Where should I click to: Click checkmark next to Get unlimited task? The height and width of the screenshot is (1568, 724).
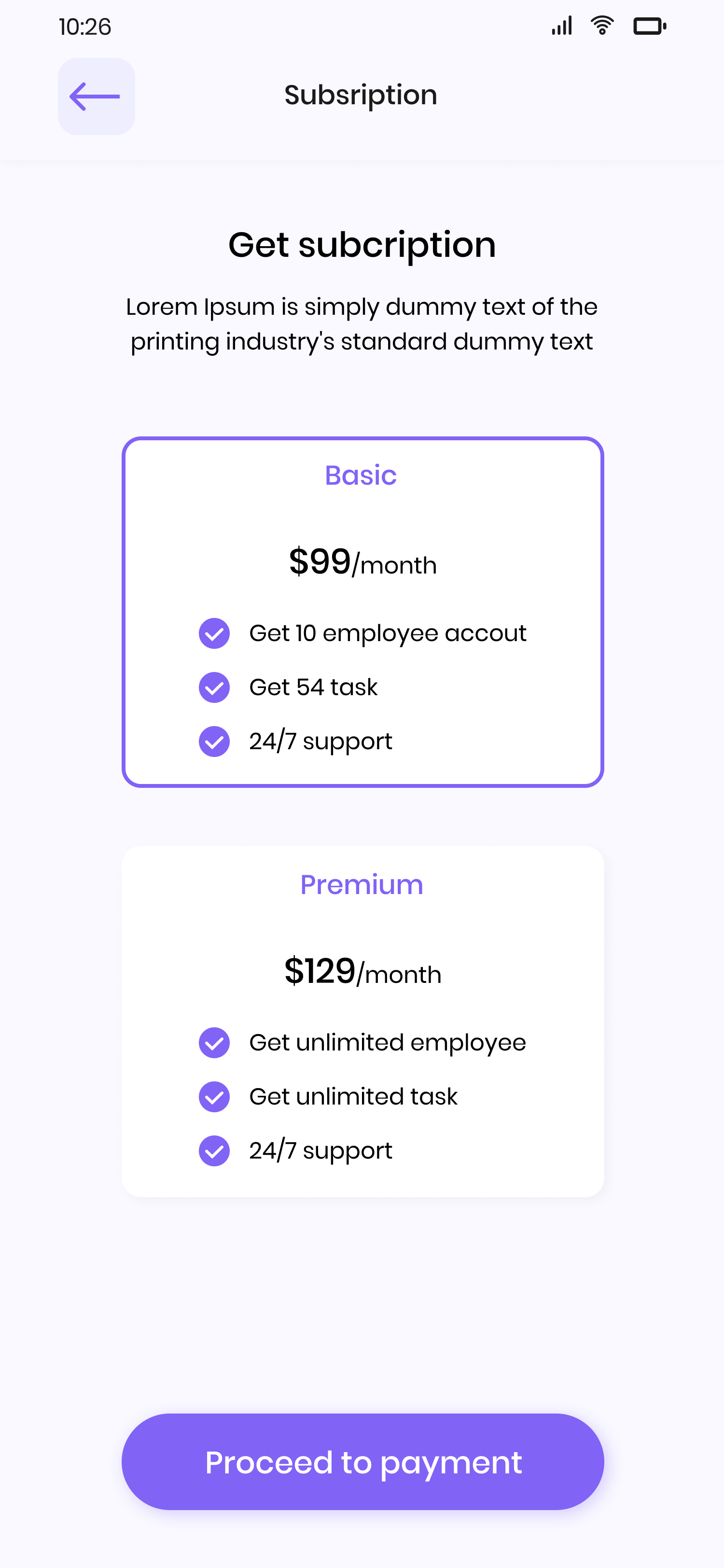click(x=214, y=1097)
